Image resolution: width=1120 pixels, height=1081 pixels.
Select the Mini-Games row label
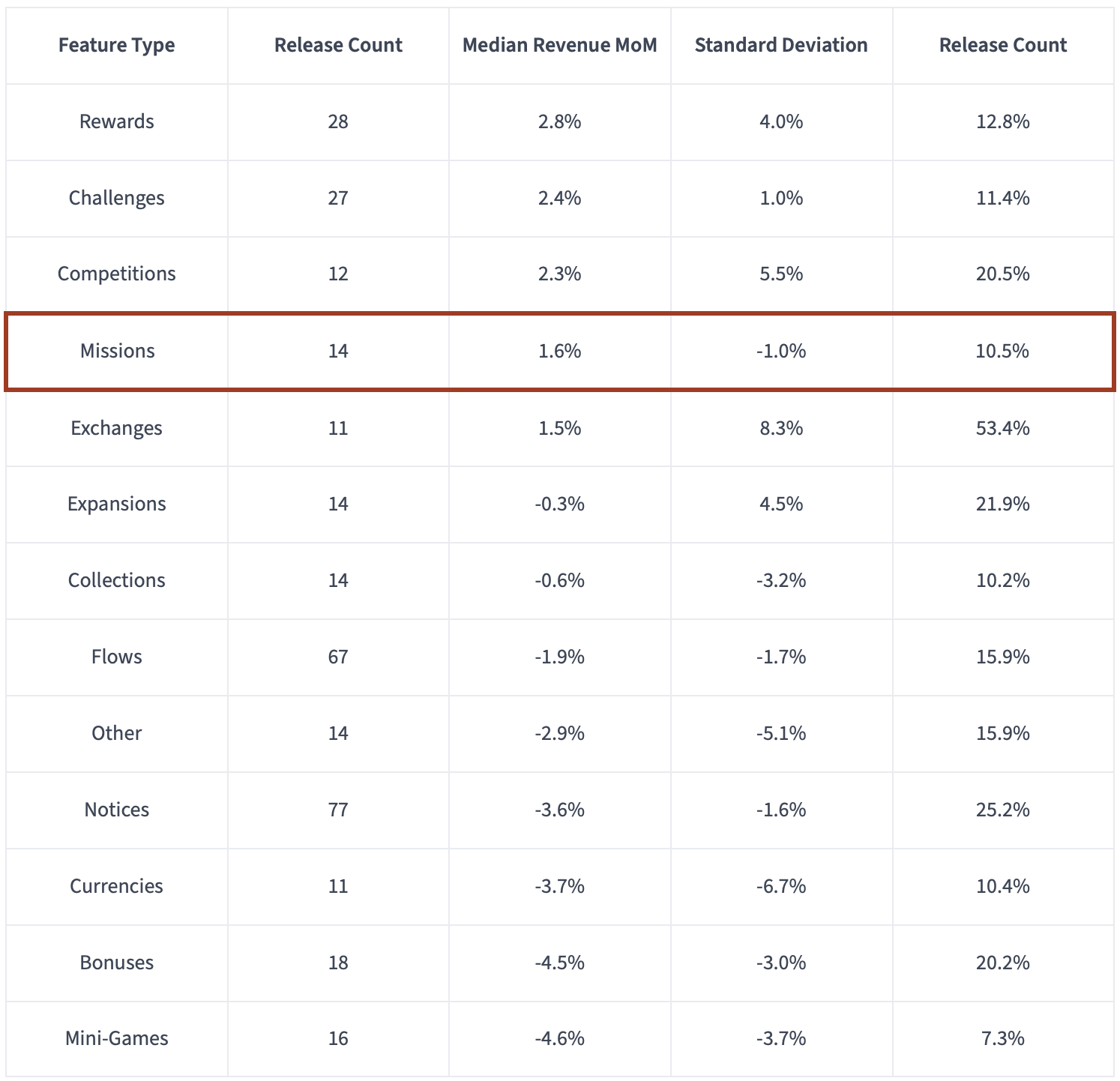116,1038
